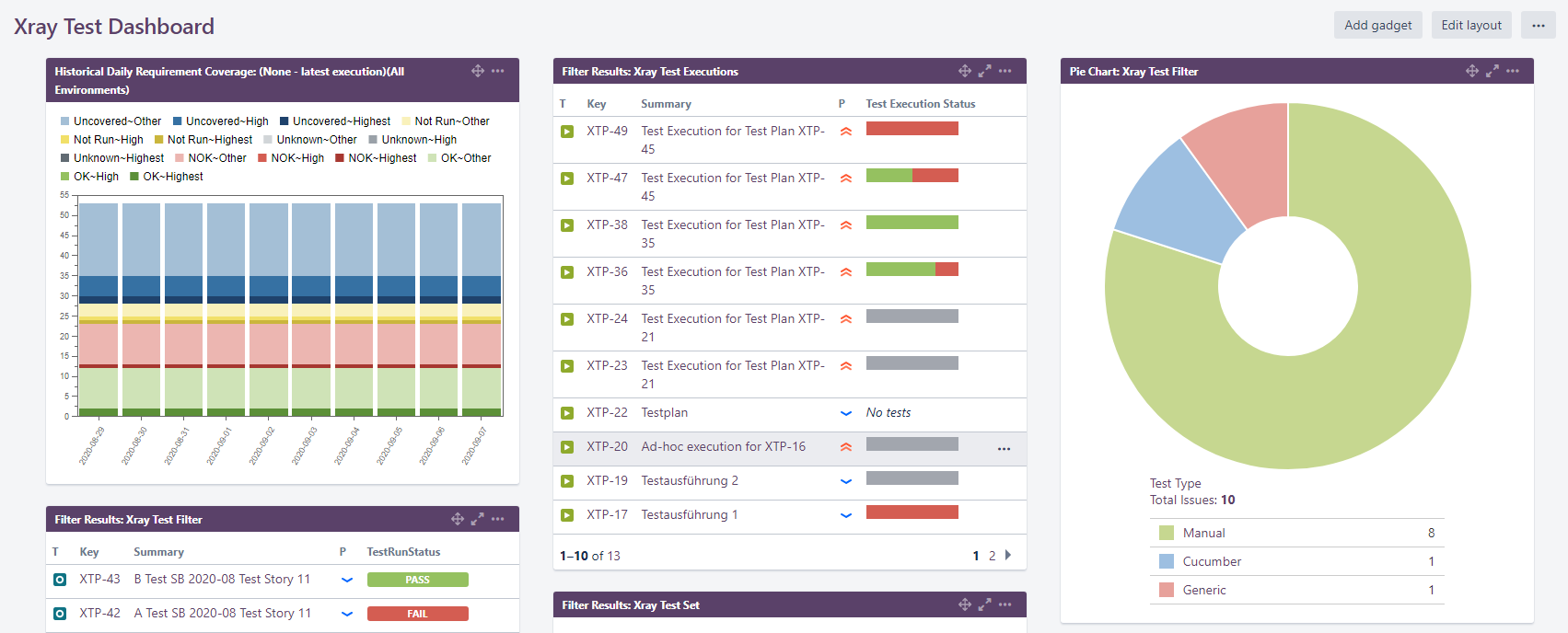Click the PASS status badge for XTP-43
The image size is (1568, 633).
click(x=418, y=580)
